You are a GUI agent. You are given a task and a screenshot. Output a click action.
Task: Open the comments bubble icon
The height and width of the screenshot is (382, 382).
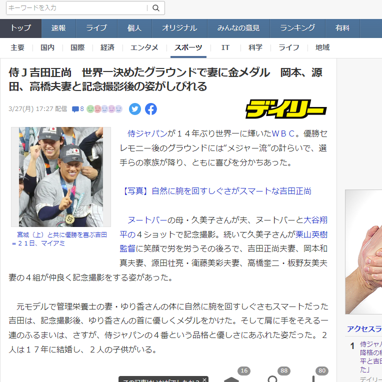click(x=76, y=109)
